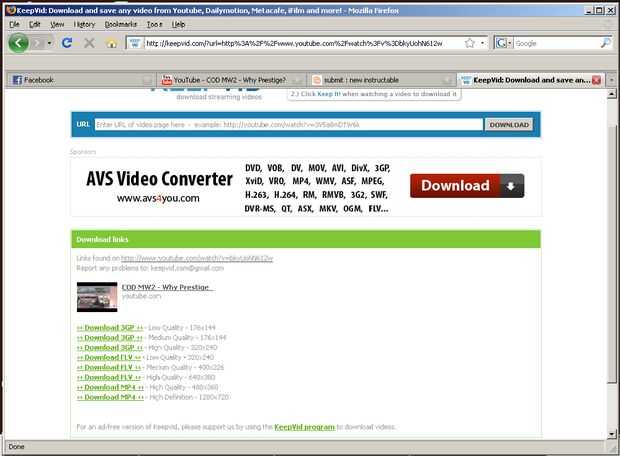Click the Stop loading X icon
The height and width of the screenshot is (456, 620).
point(89,43)
